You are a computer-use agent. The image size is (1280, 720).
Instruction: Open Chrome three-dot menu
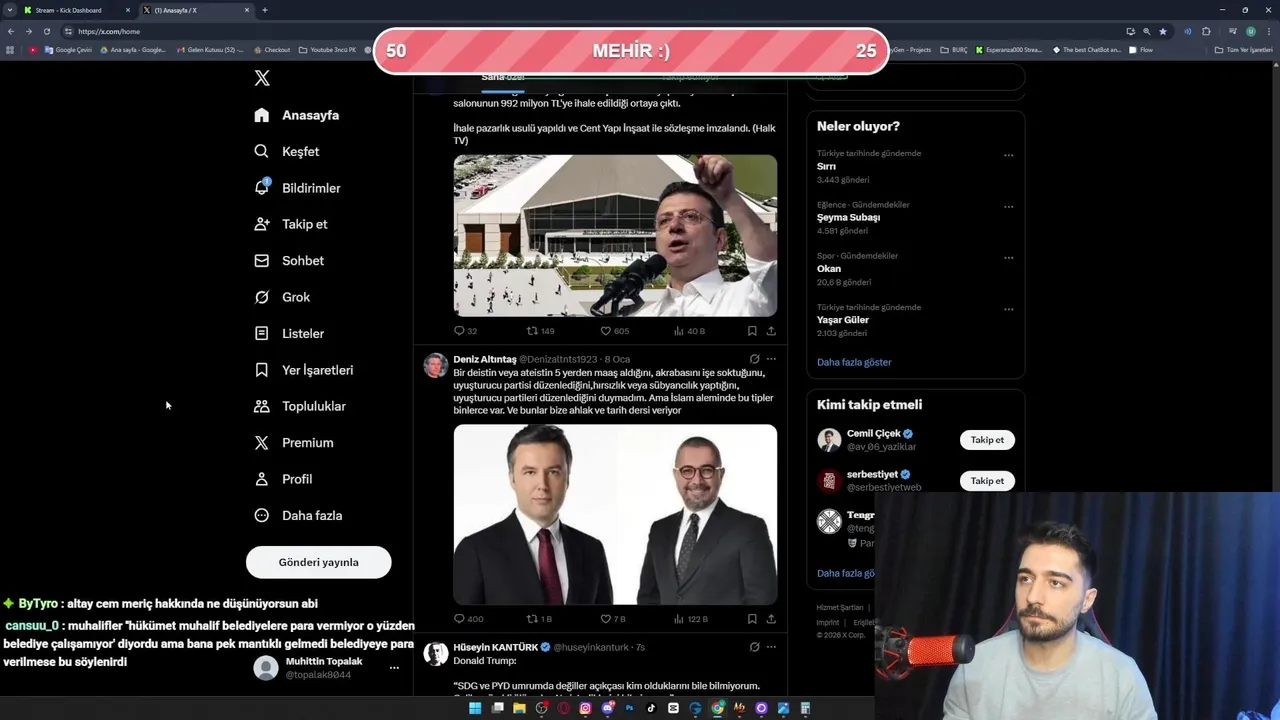(1269, 31)
